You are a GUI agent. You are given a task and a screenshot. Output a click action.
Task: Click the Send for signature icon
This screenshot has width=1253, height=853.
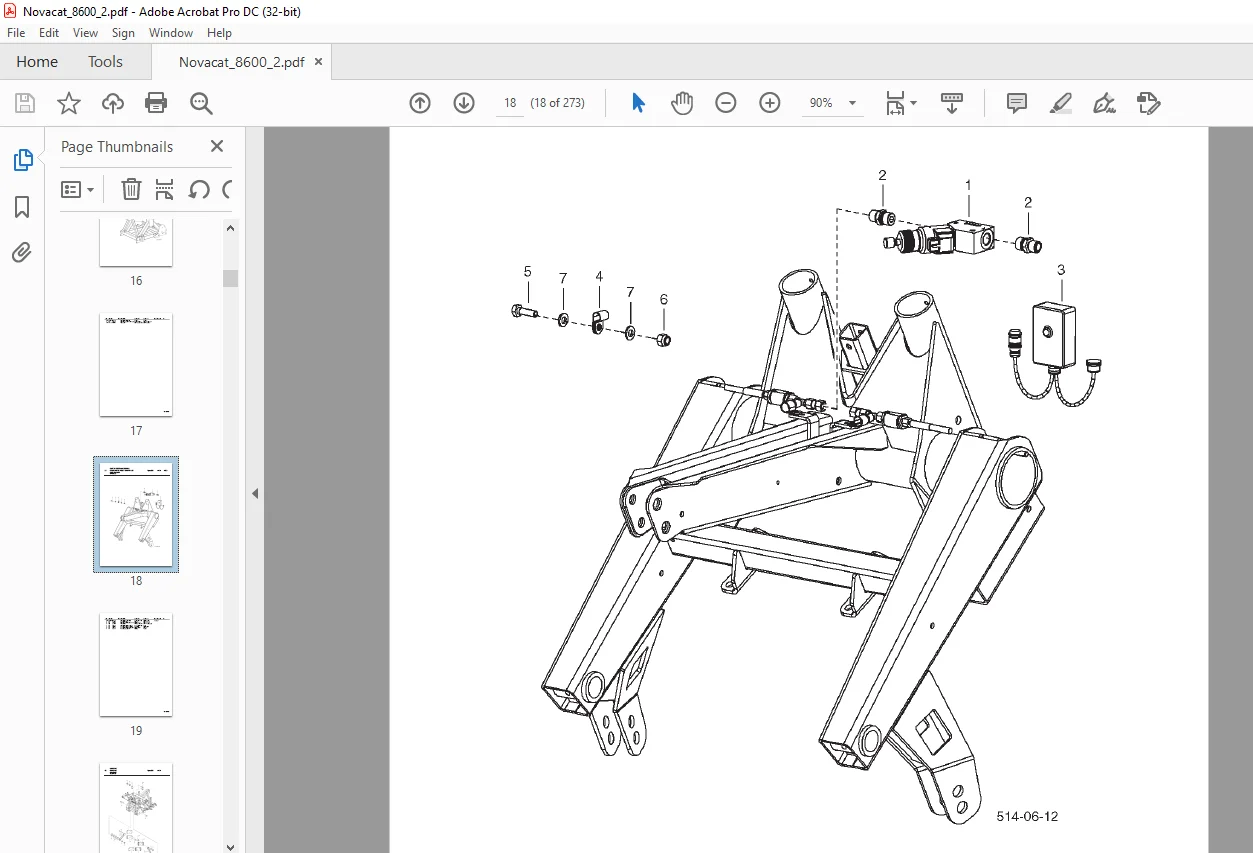click(1148, 103)
